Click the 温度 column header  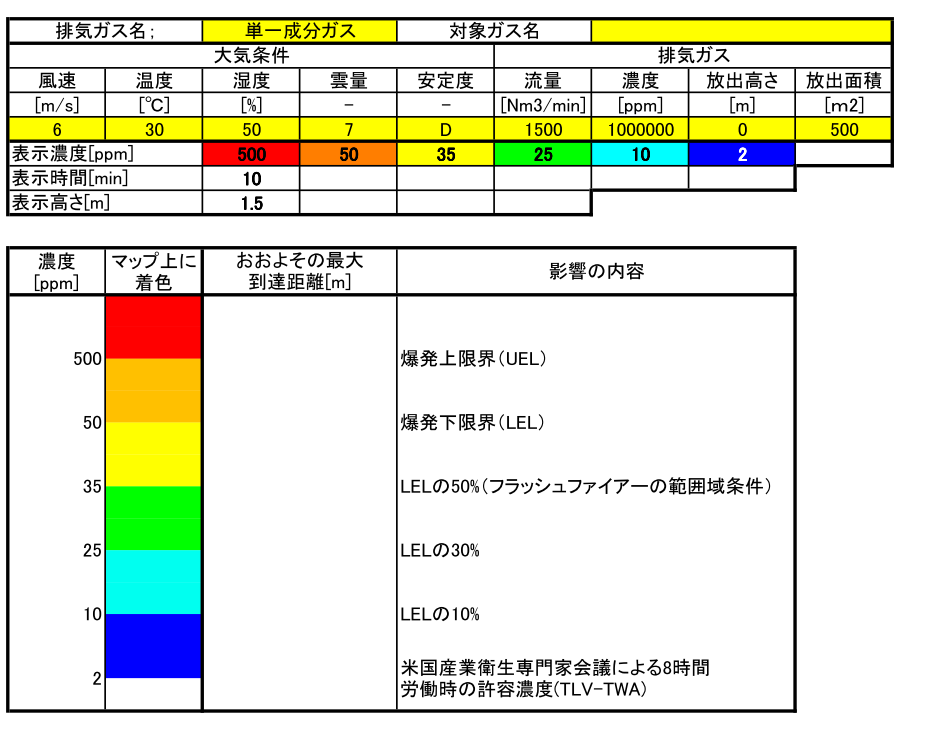point(154,80)
